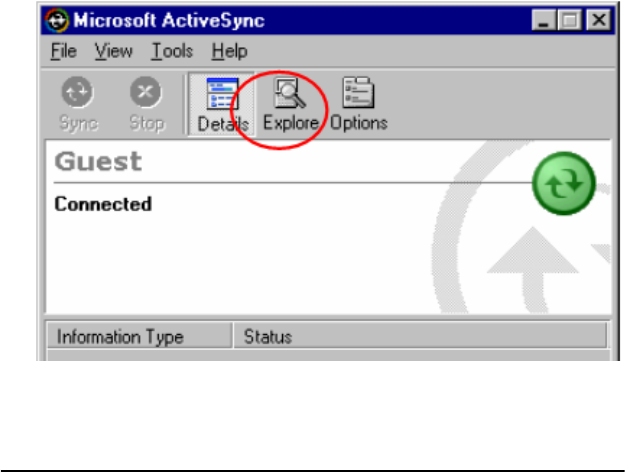Open the Options toolbar icon
This screenshot has height=473, width=625.
(x=358, y=104)
